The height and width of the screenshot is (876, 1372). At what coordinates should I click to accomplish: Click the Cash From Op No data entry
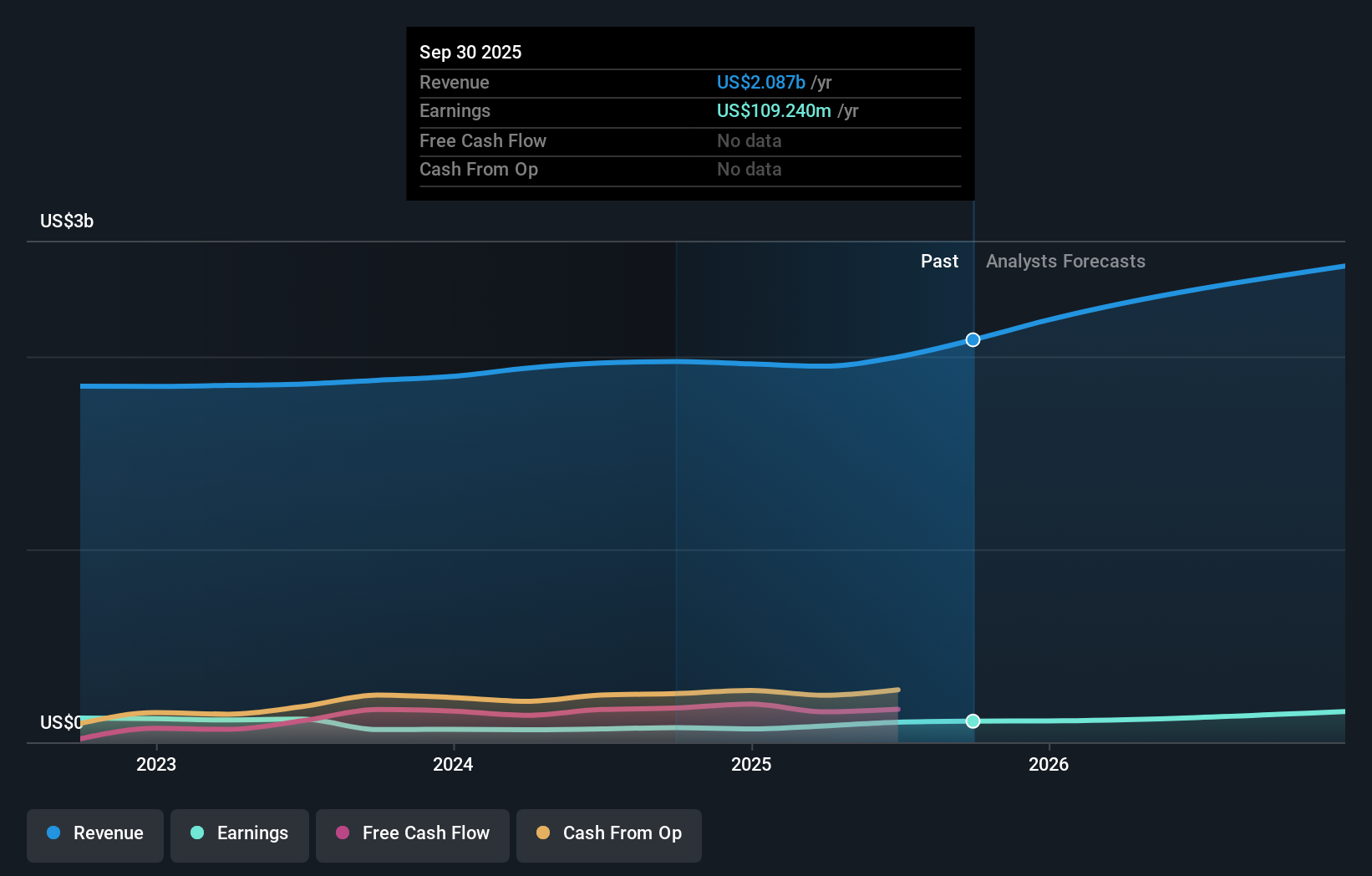[x=749, y=169]
